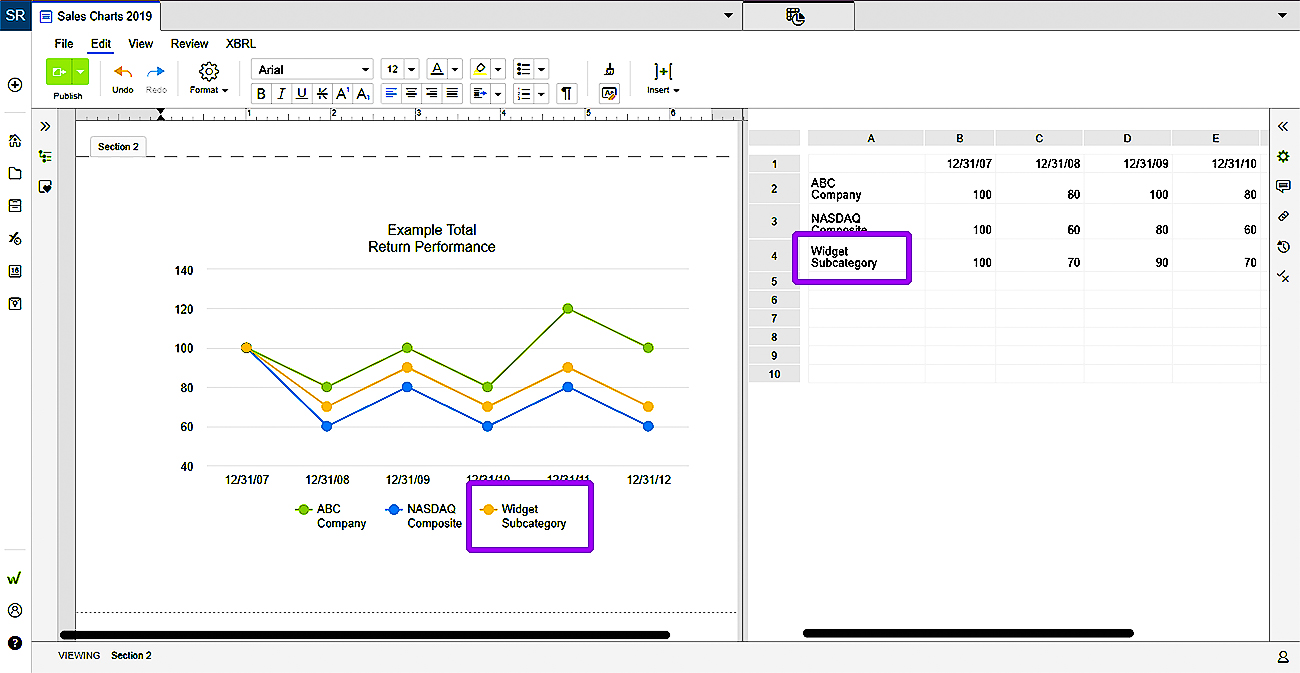
Task: Toggle bold formatting
Action: tap(261, 93)
